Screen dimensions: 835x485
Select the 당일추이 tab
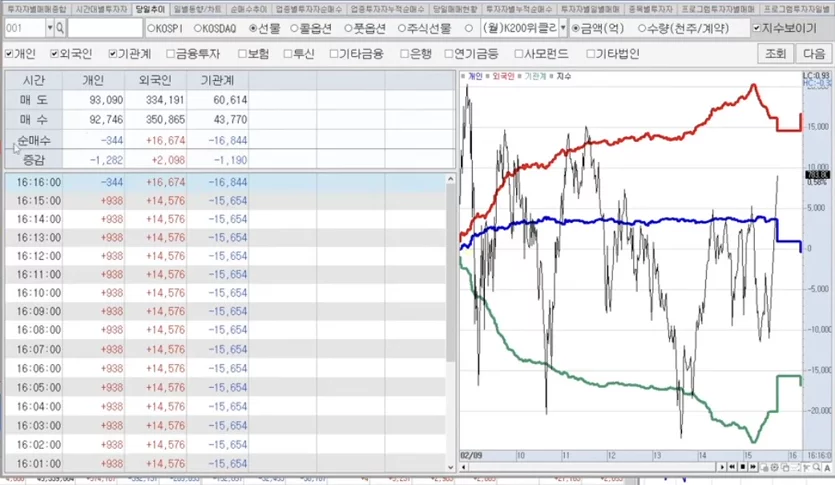[x=150, y=9]
